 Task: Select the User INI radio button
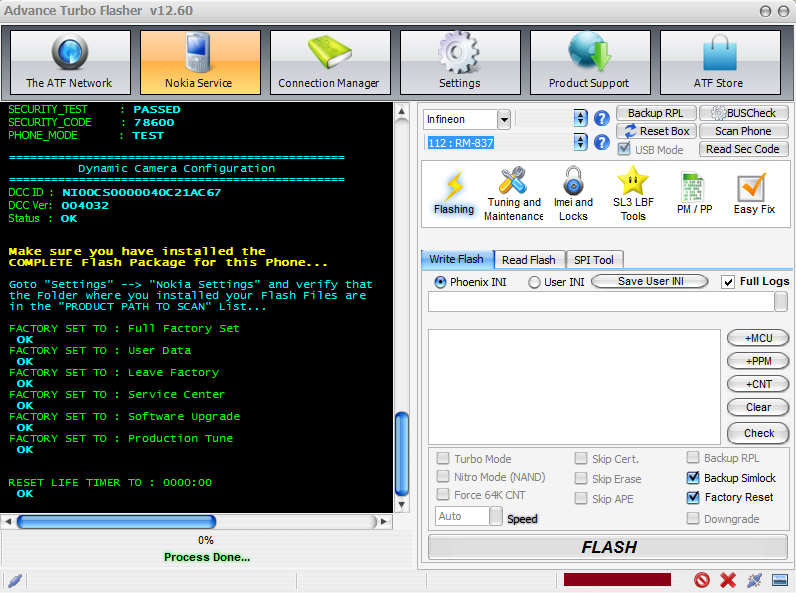535,282
